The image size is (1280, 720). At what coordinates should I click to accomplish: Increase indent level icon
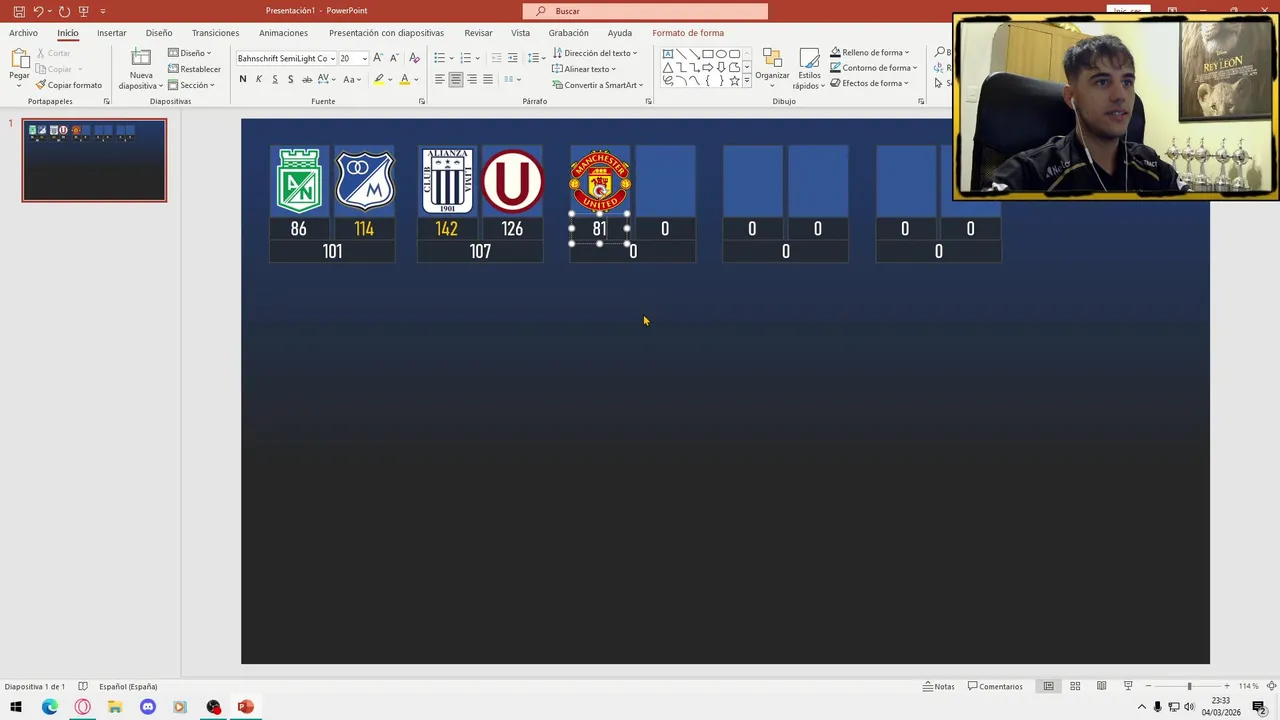[x=513, y=58]
